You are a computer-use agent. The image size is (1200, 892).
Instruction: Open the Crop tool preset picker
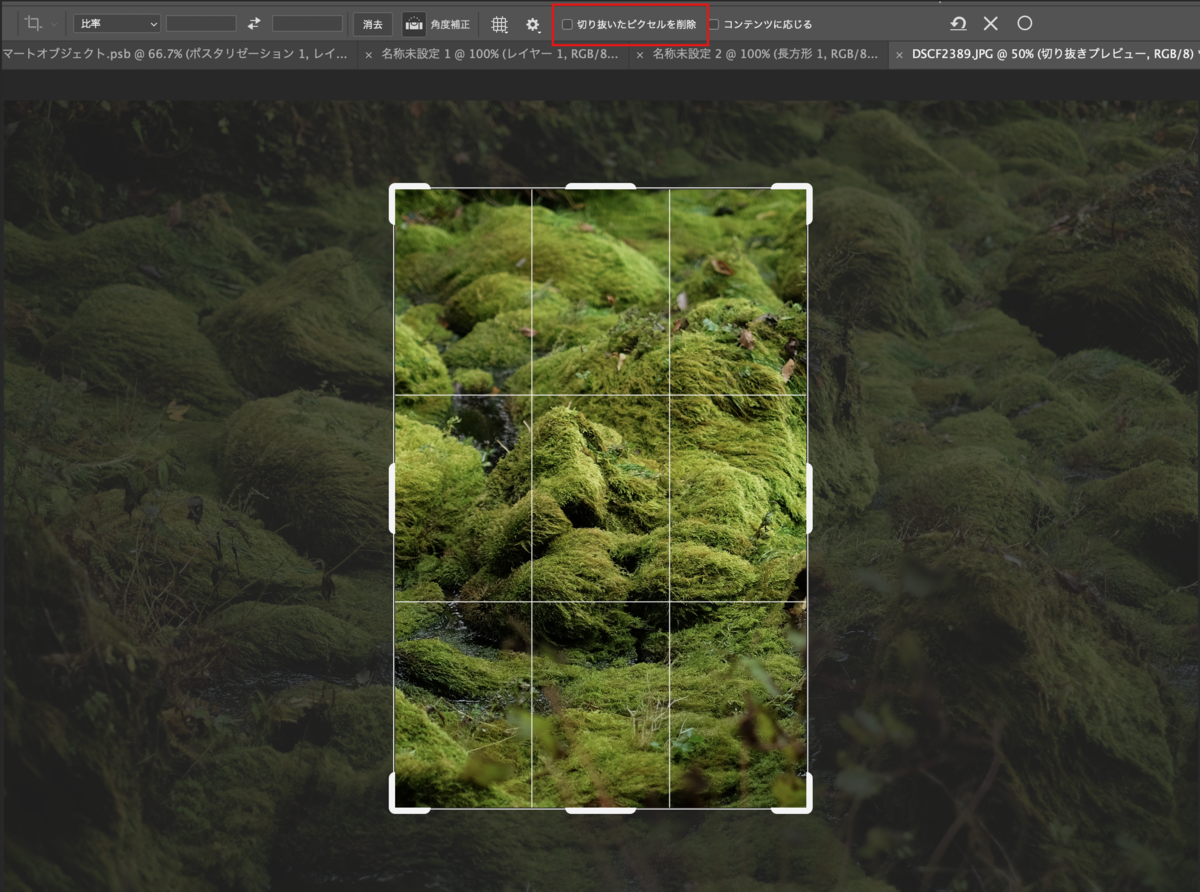pyautogui.click(x=34, y=23)
